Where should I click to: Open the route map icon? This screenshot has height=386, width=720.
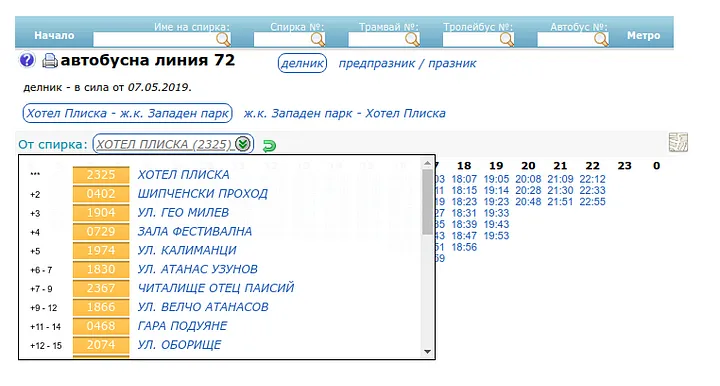(x=678, y=142)
